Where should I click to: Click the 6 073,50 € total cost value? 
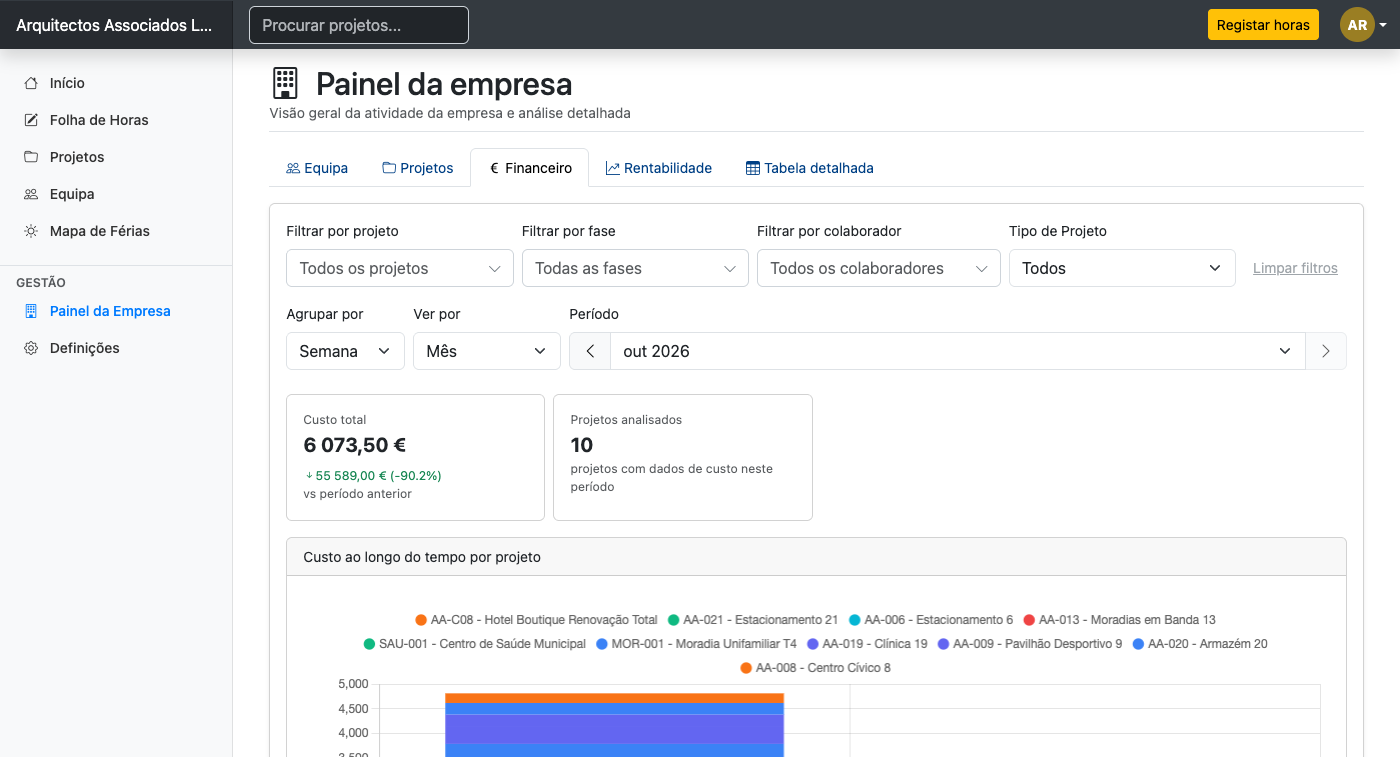(355, 445)
